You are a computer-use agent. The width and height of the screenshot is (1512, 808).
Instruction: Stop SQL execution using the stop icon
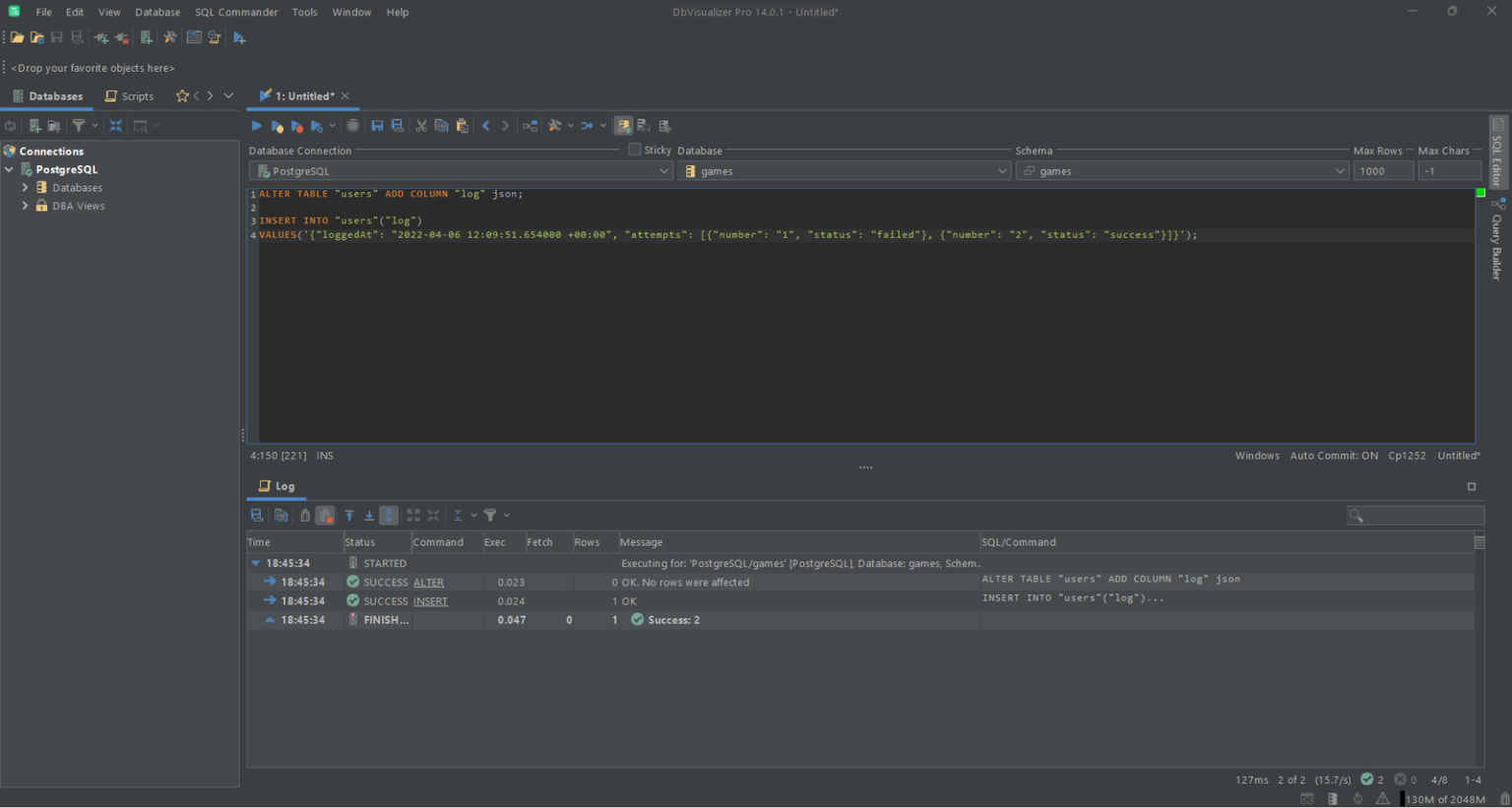(x=353, y=125)
